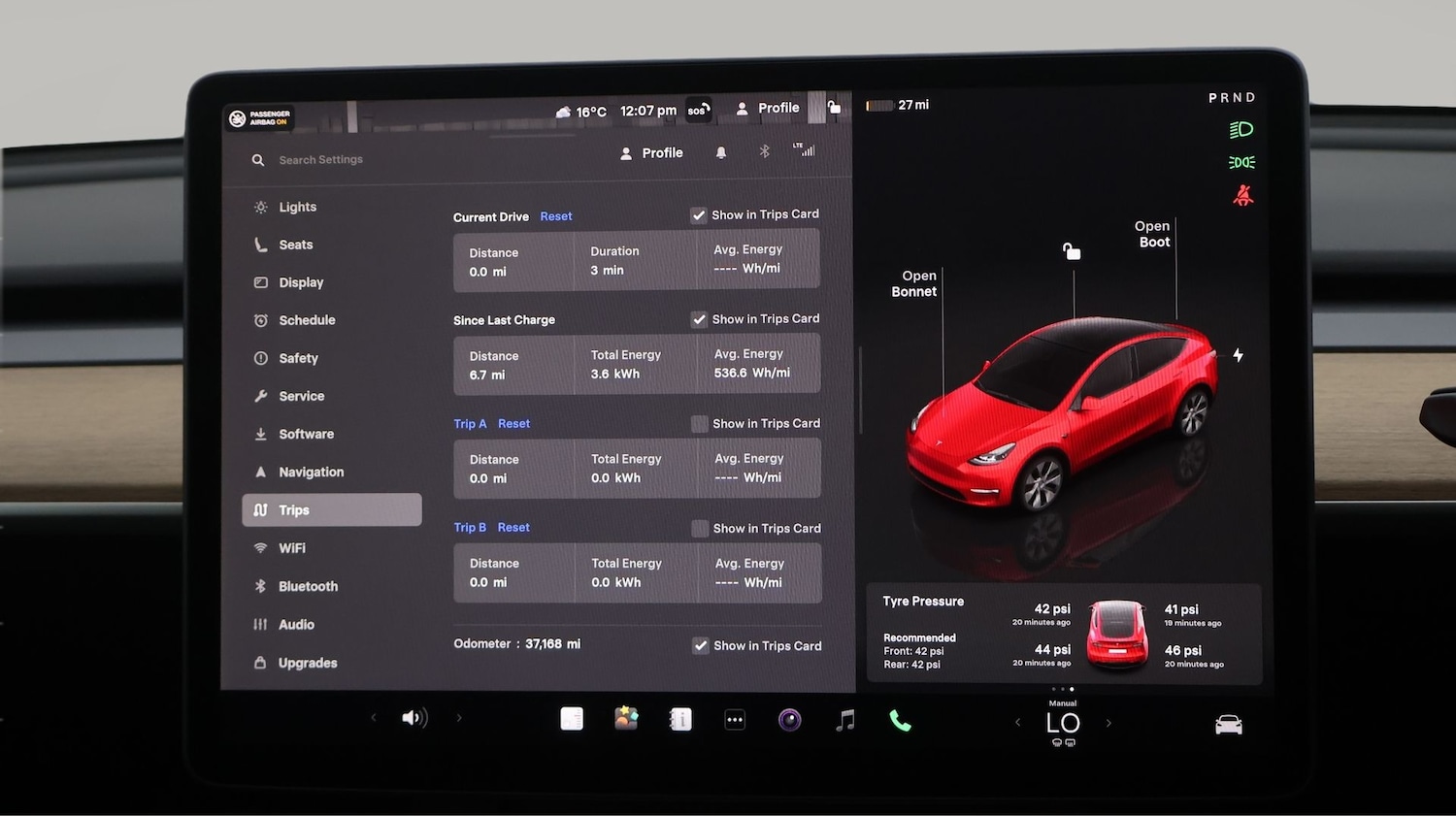The height and width of the screenshot is (816, 1456).
Task: Open the Dashcam viewer icon
Action: (789, 720)
